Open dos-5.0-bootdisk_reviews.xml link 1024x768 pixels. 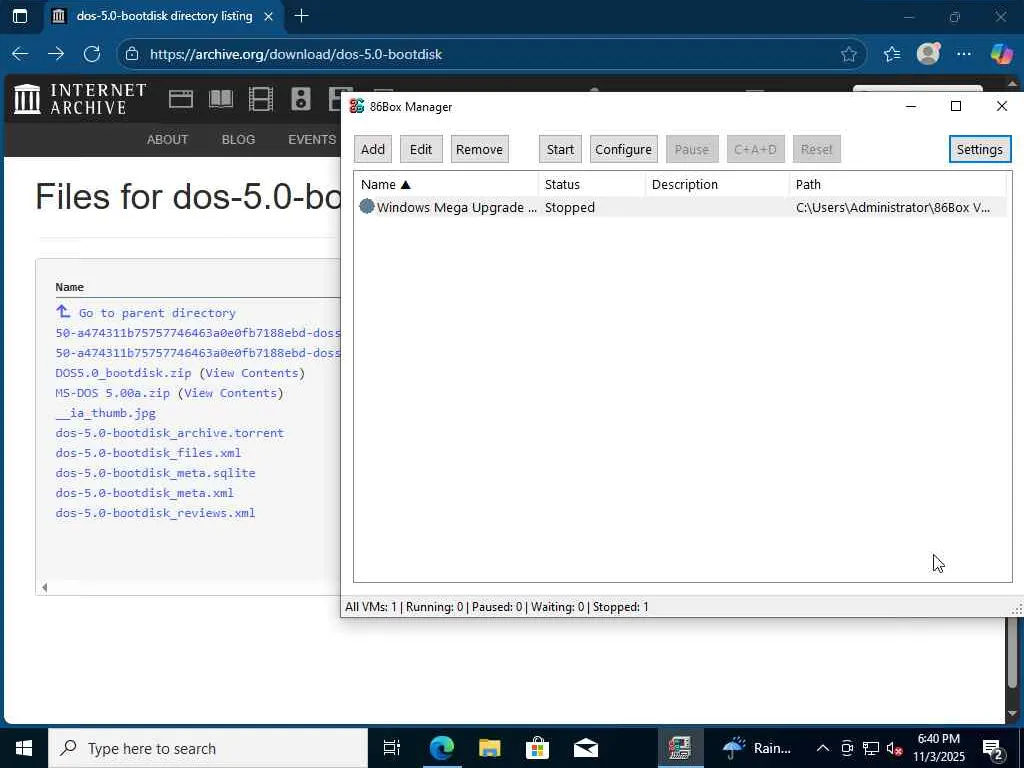pyautogui.click(x=155, y=513)
